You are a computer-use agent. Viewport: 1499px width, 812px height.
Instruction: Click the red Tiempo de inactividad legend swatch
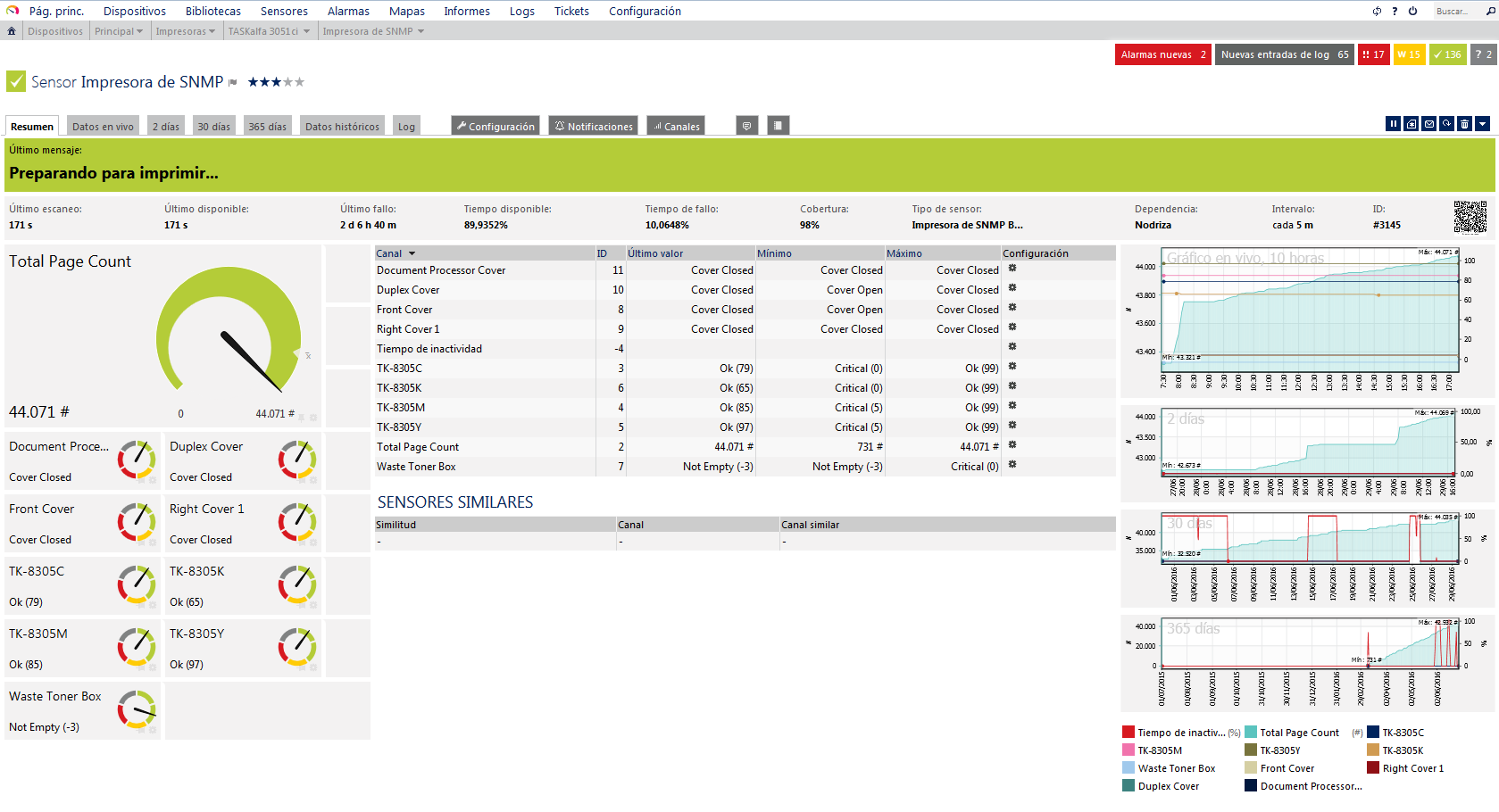[1128, 733]
